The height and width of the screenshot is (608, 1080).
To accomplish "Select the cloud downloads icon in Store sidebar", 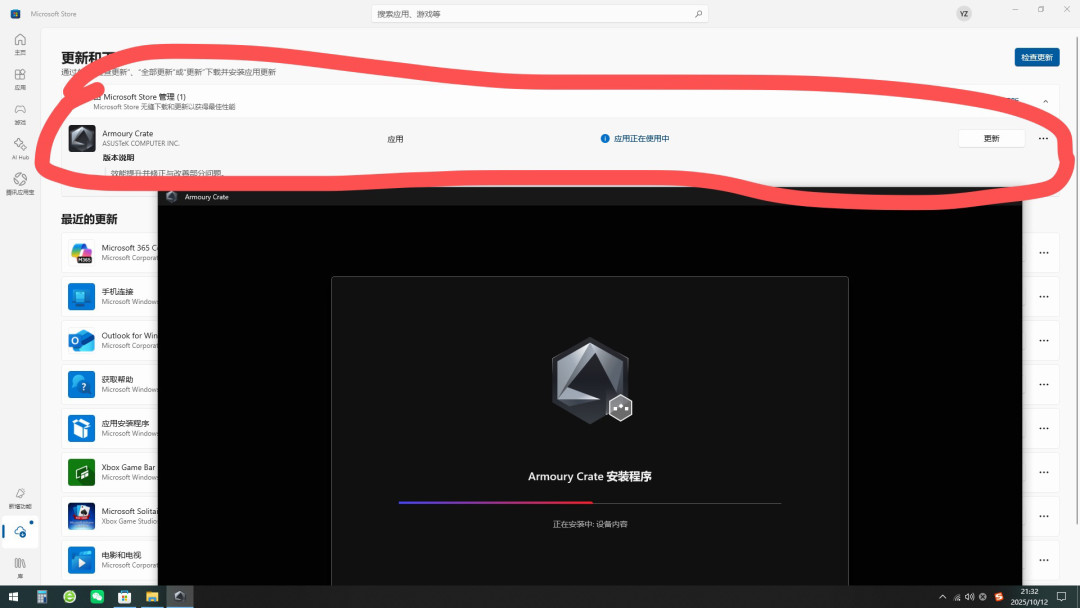I will click(20, 532).
